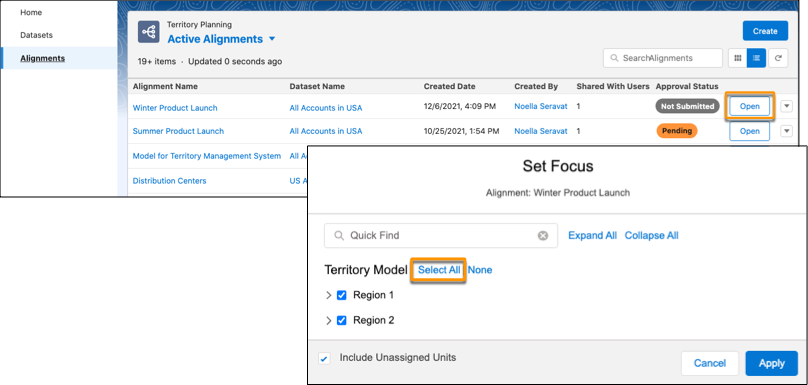
Task: Click the Dataset Name column header
Action: point(317,87)
